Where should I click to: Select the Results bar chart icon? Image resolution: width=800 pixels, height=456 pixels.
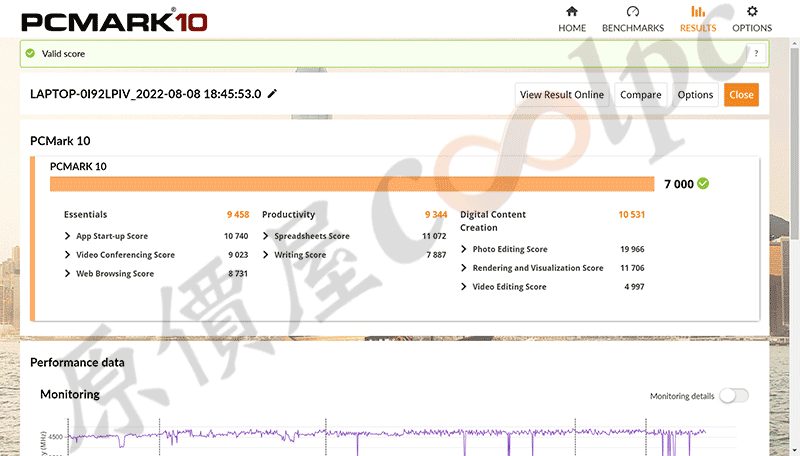(x=698, y=11)
